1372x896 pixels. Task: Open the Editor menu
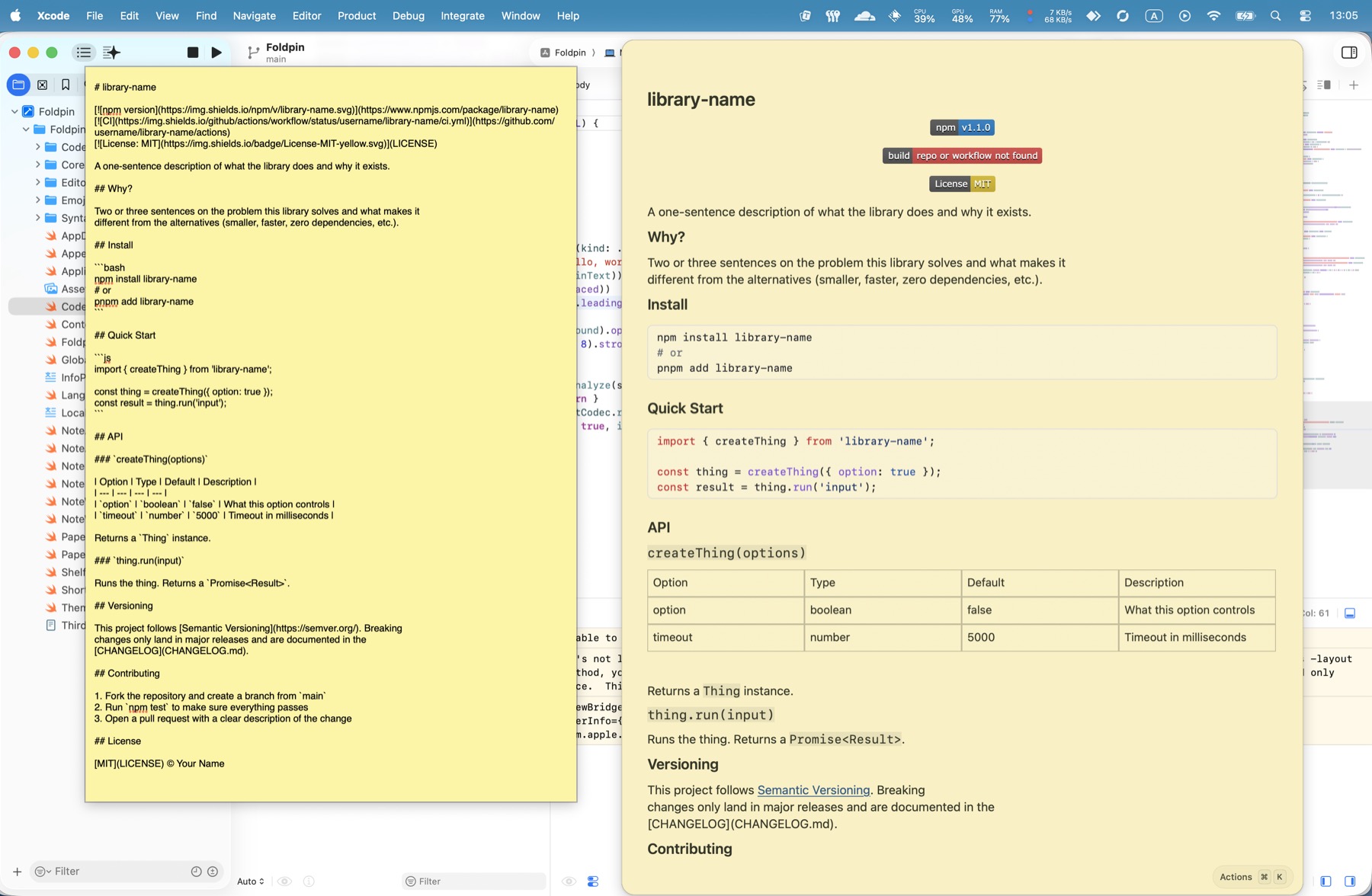click(x=306, y=16)
